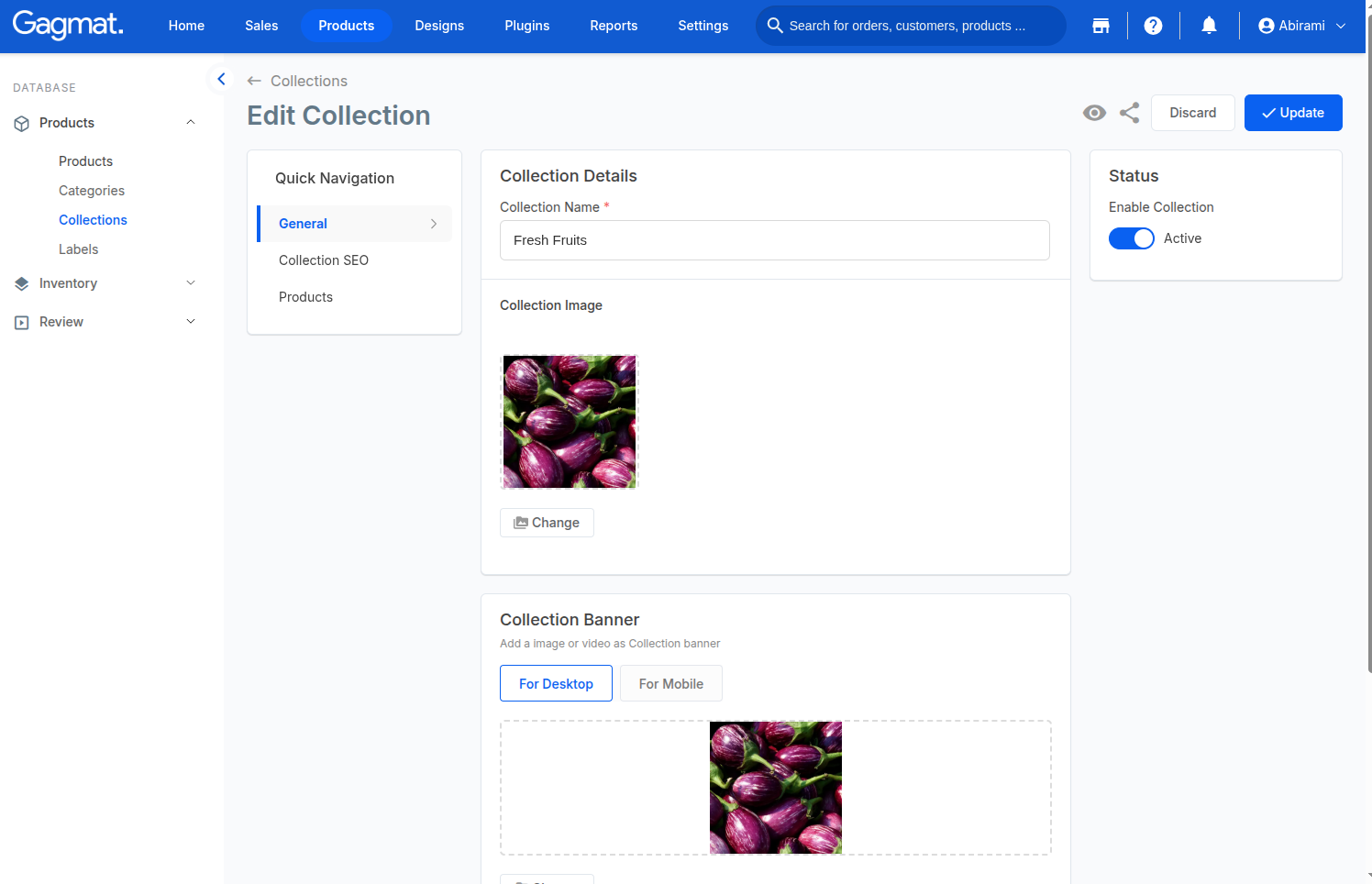Click the search magnifier icon
1372x884 pixels.
click(x=775, y=26)
